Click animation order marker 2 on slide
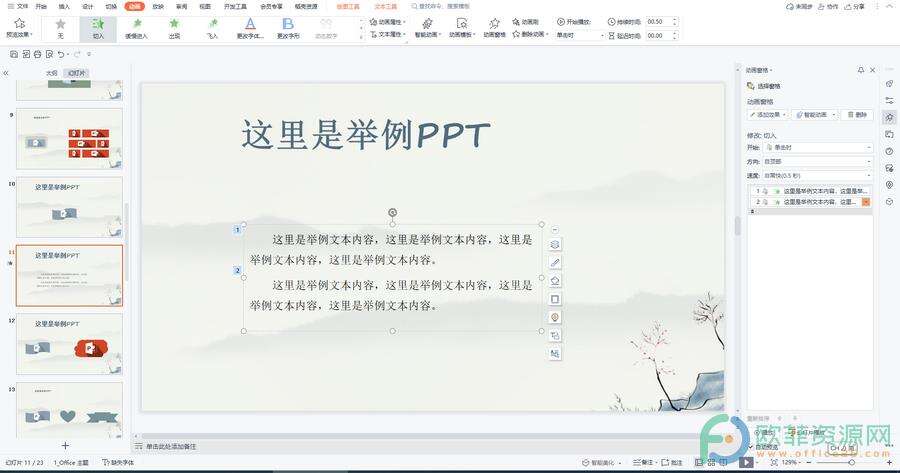 tap(237, 270)
